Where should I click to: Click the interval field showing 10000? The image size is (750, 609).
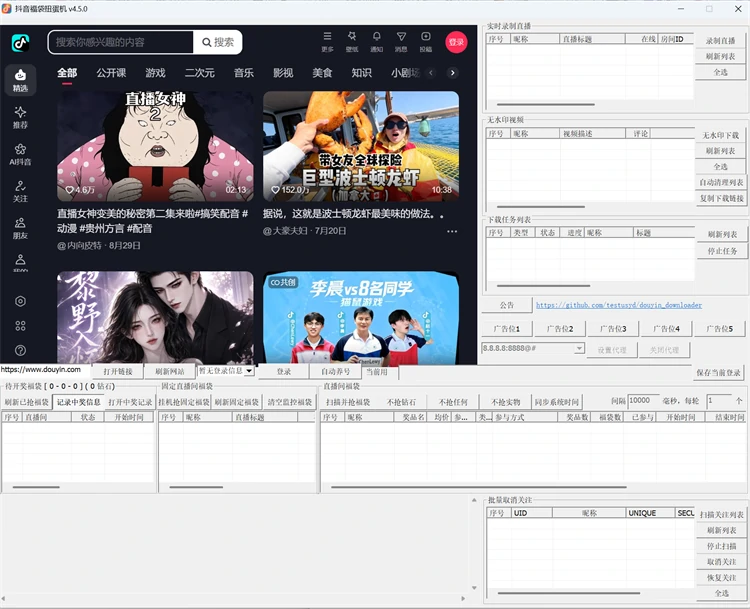[x=644, y=401]
